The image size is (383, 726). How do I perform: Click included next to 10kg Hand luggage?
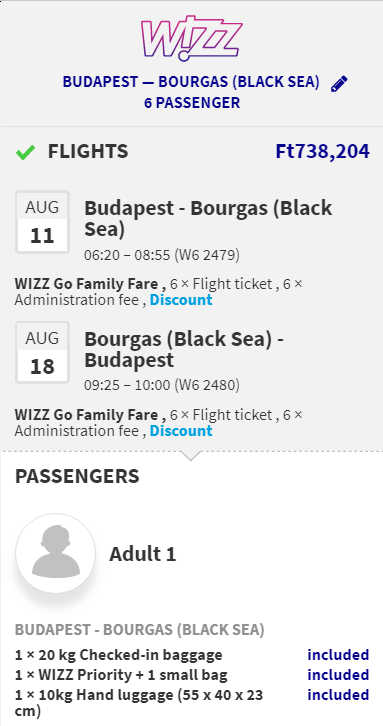(x=338, y=695)
